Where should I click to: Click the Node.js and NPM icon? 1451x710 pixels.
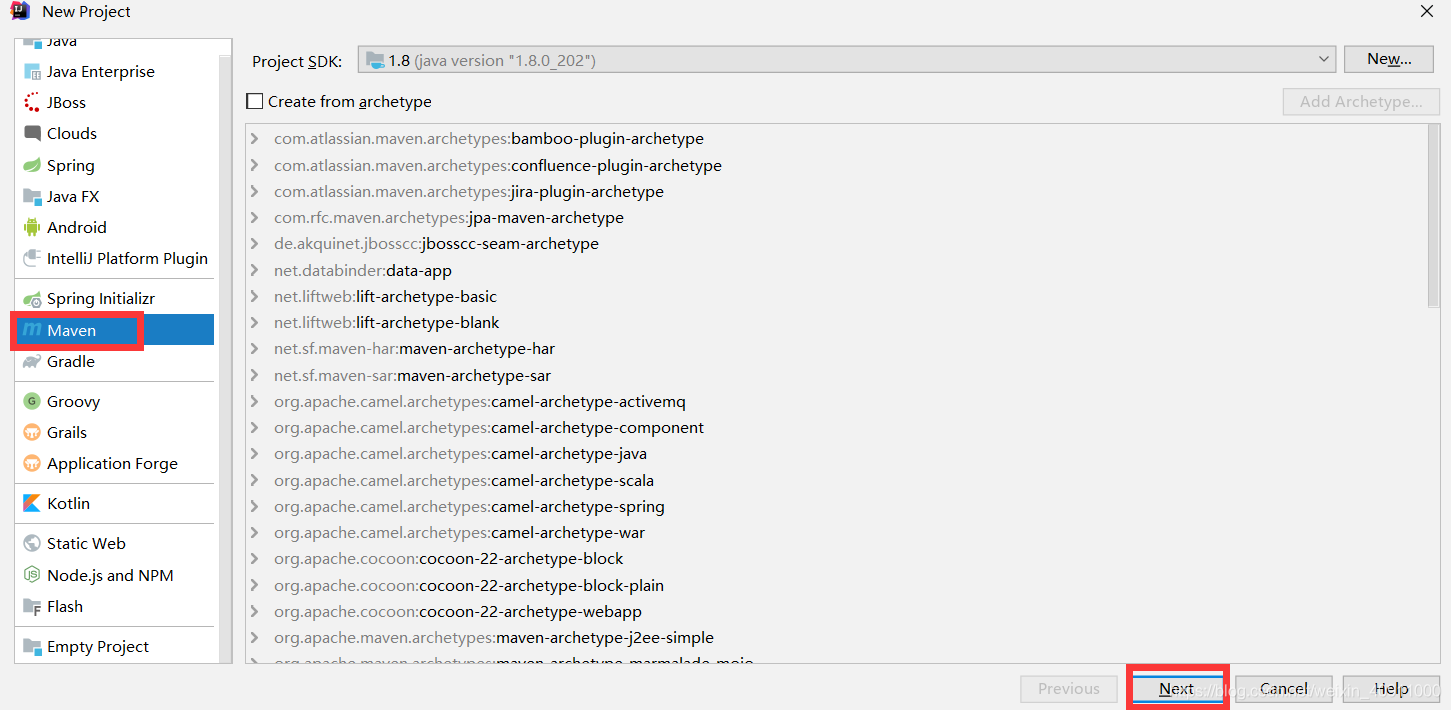coord(32,576)
